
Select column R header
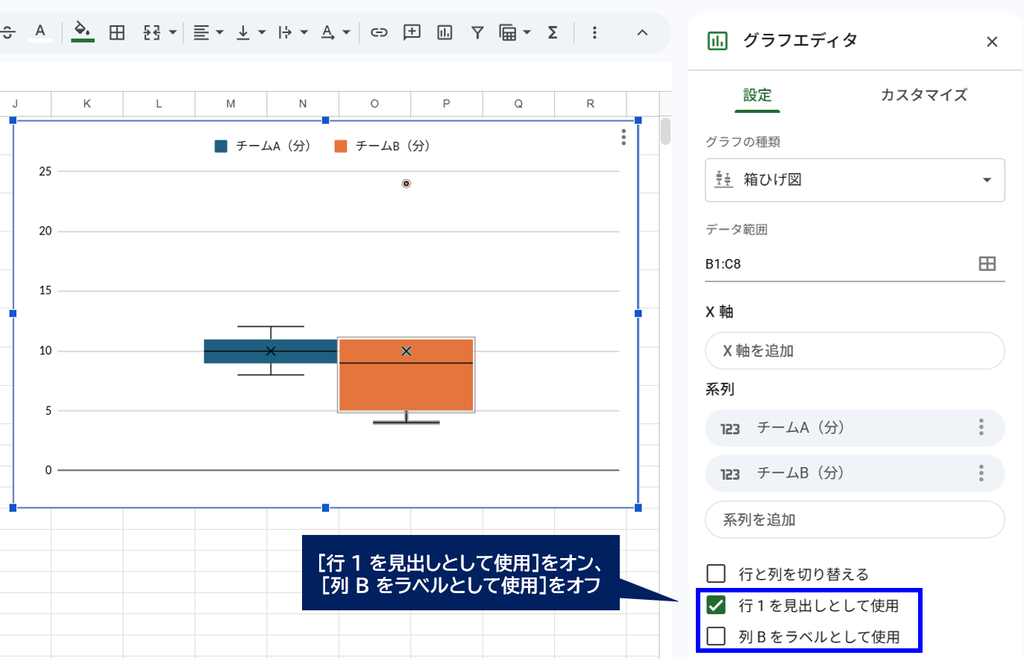(x=590, y=103)
